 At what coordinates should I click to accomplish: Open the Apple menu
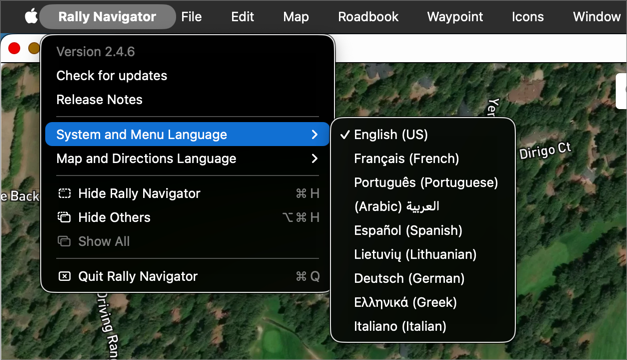[31, 16]
